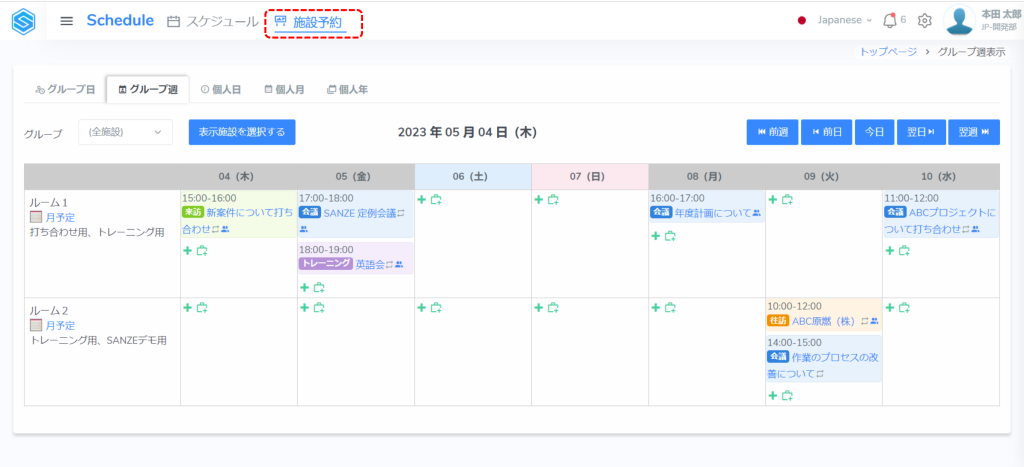Switch to the 個人月 tab
Image resolution: width=1024 pixels, height=467 pixels.
(287, 90)
